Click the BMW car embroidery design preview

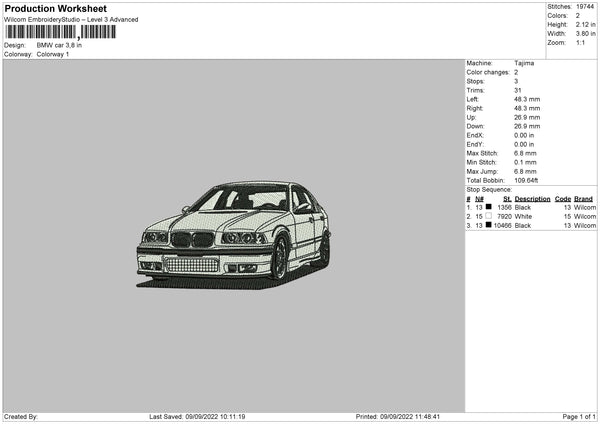click(x=233, y=231)
